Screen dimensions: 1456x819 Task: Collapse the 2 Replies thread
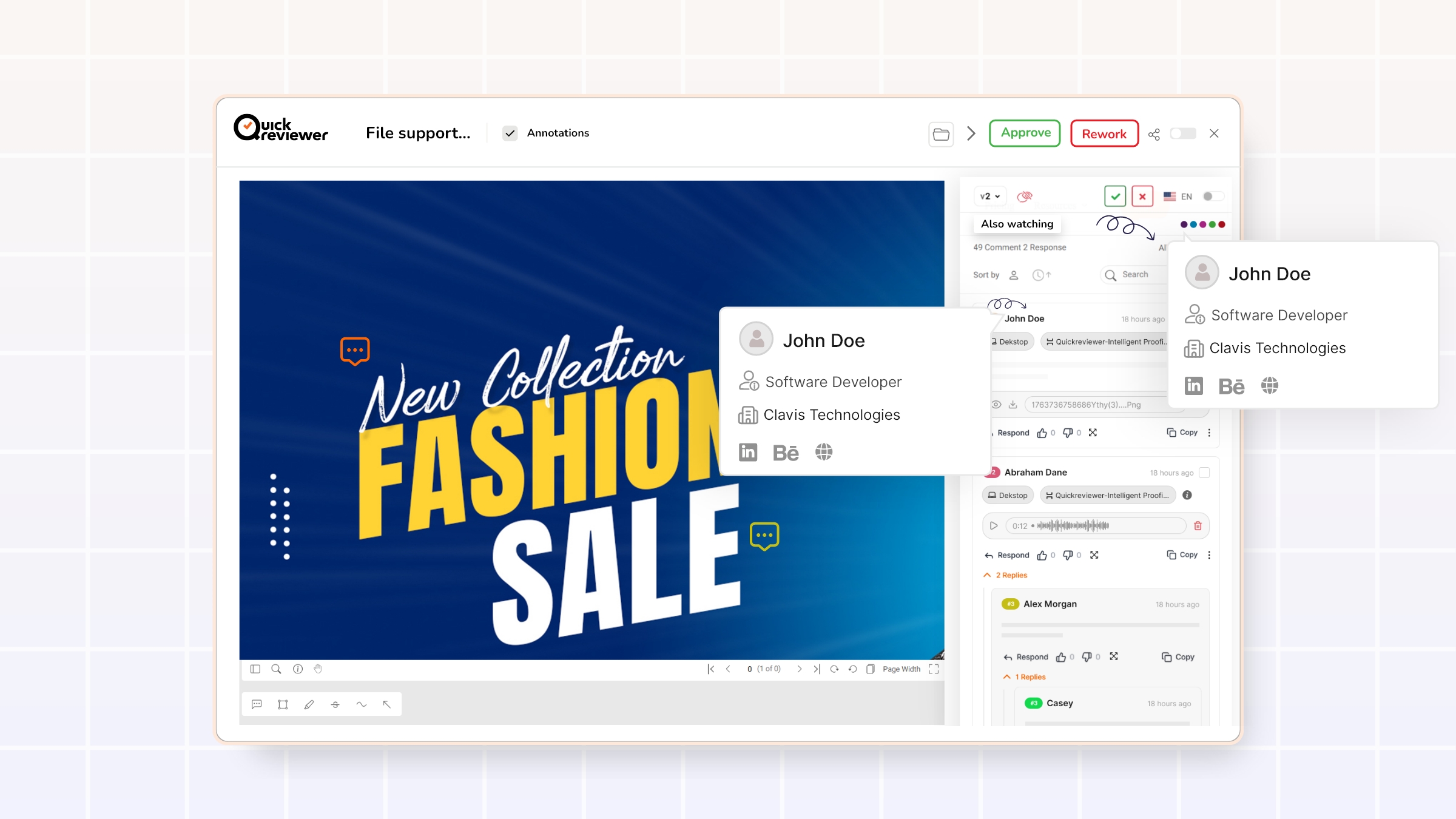tap(1005, 575)
